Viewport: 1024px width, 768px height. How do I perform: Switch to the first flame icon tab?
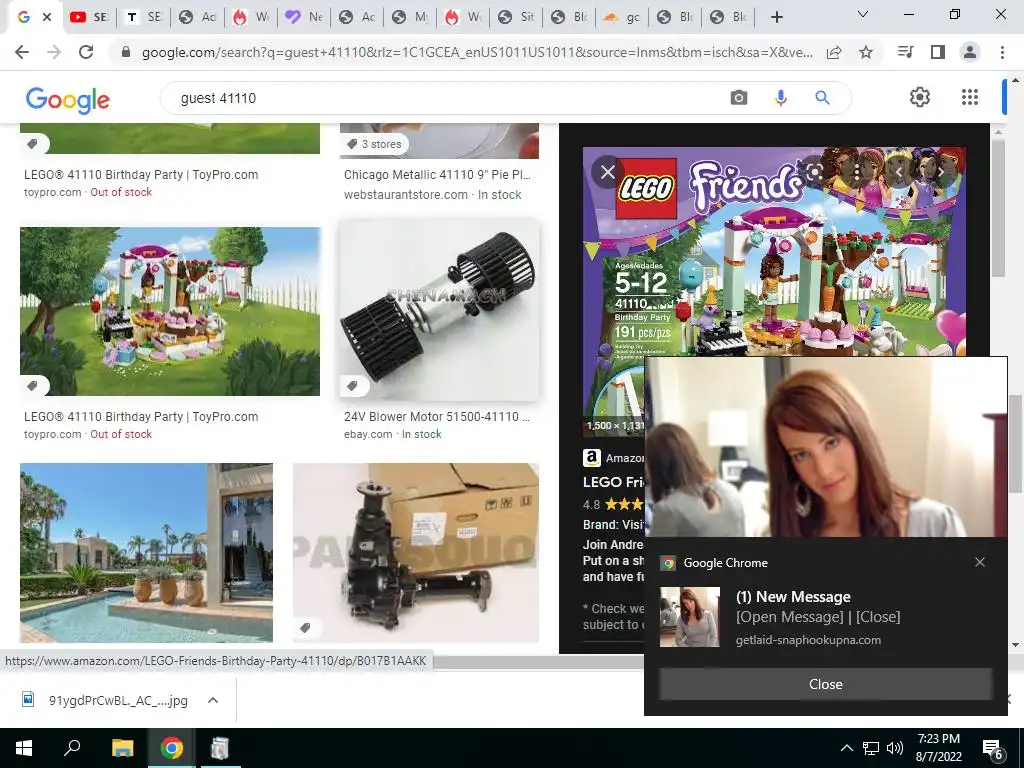click(x=250, y=17)
